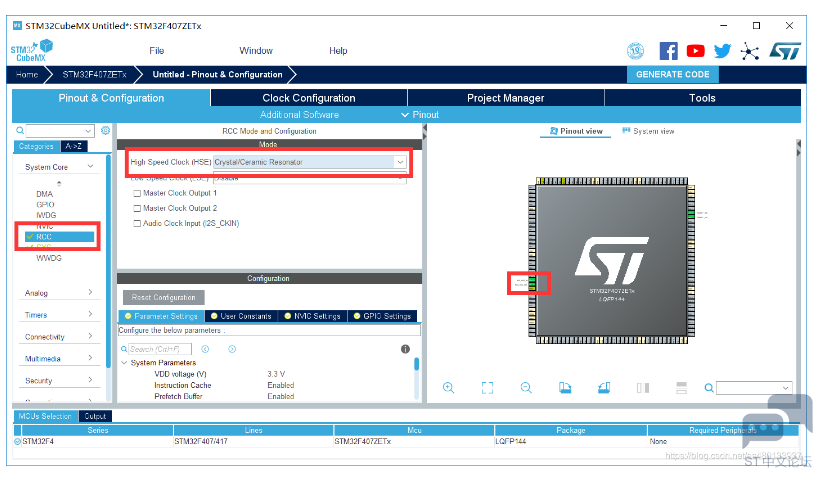Tick the Audio Clock Input (I2S_CKIN) checkbox
This screenshot has height=477, width=821.
137,223
